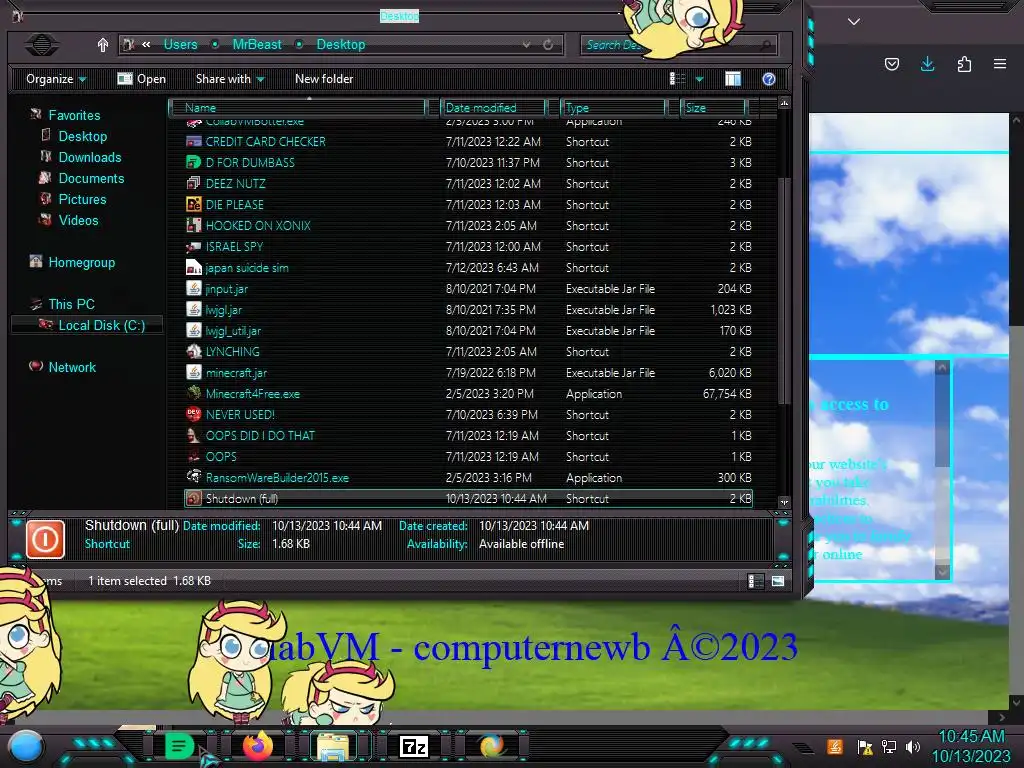Image resolution: width=1024 pixels, height=768 pixels.
Task: Select ISRAEL SPY shortcut icon
Action: [194, 246]
